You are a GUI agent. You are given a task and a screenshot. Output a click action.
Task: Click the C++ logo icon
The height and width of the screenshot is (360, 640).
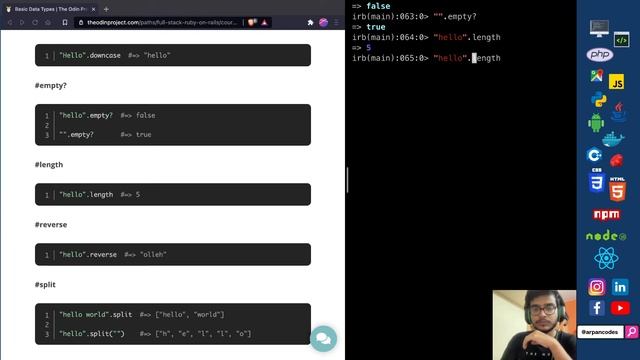coord(594,155)
